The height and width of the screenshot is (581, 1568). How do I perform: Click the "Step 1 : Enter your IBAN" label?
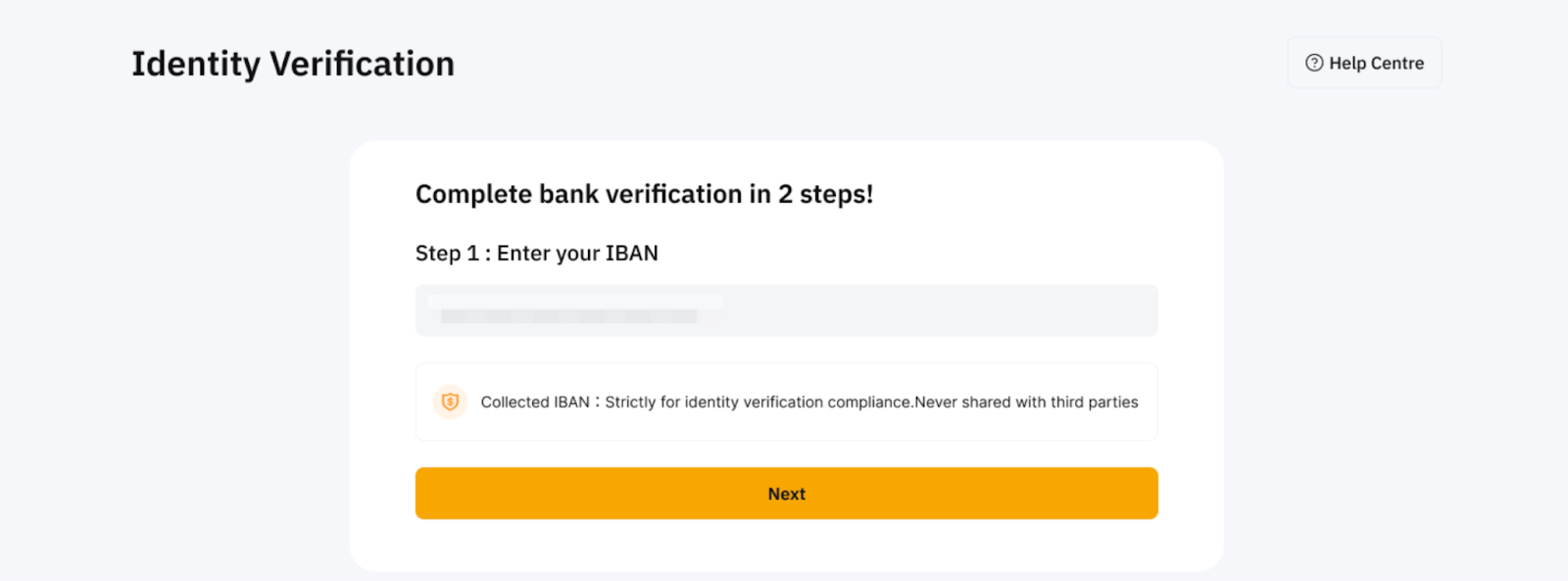pos(536,253)
